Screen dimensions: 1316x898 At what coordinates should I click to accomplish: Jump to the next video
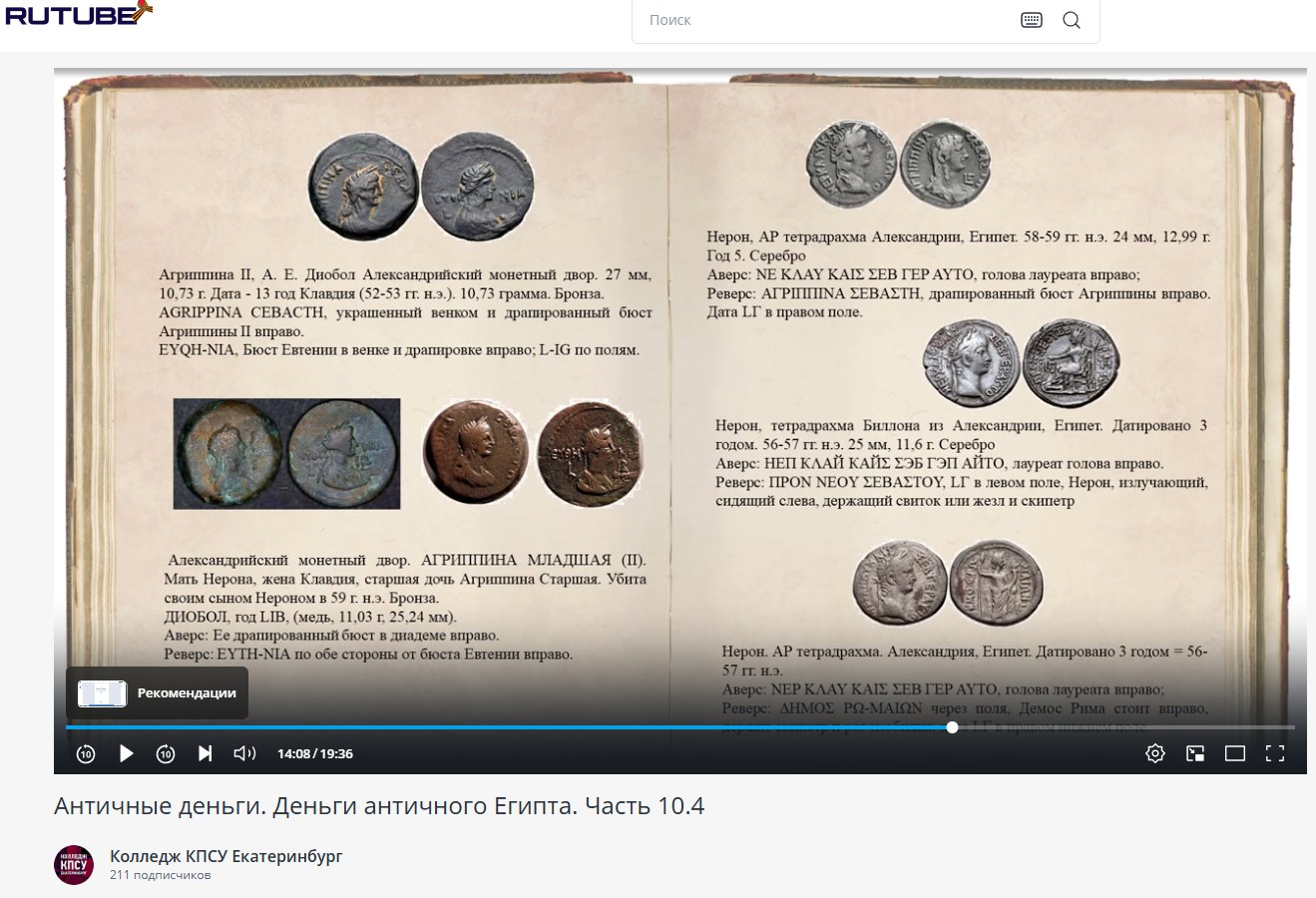pyautogui.click(x=205, y=753)
